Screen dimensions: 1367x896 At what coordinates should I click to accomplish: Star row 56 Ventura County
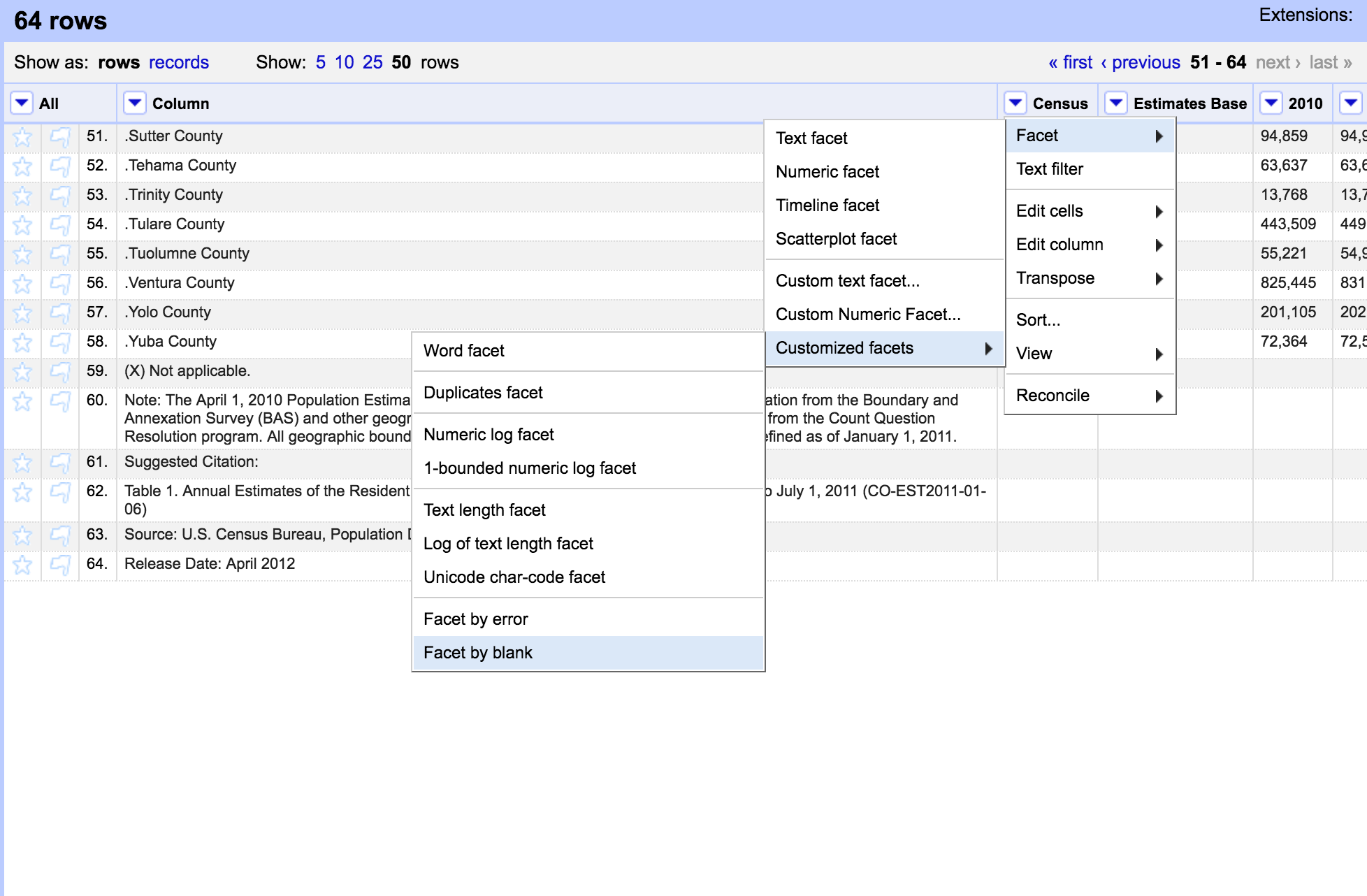pyautogui.click(x=22, y=284)
